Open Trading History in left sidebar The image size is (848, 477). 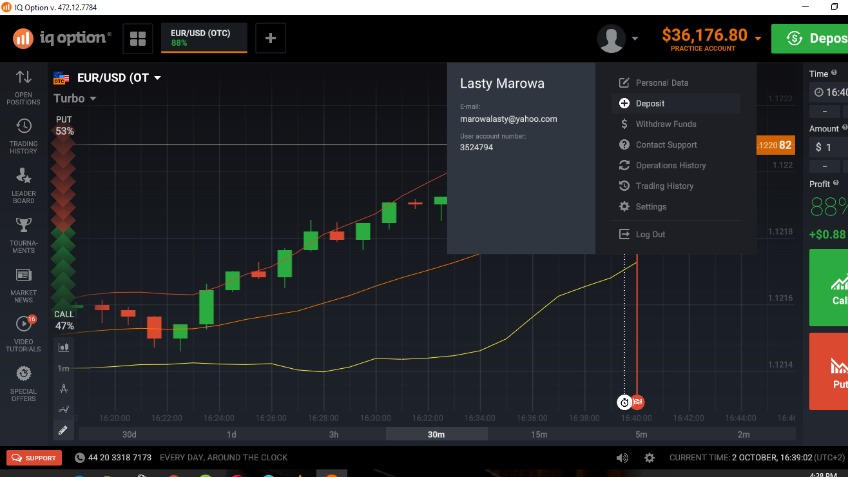24,134
